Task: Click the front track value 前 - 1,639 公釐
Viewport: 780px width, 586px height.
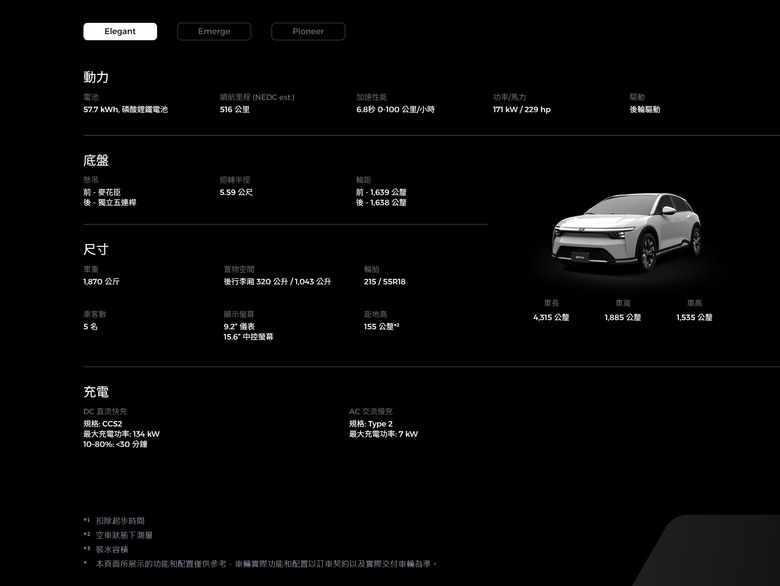Action: tap(382, 192)
